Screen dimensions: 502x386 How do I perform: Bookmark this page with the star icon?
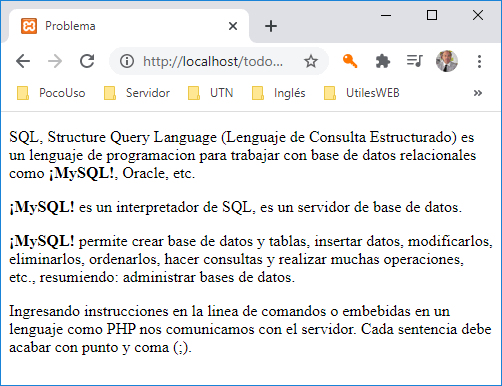pyautogui.click(x=311, y=61)
